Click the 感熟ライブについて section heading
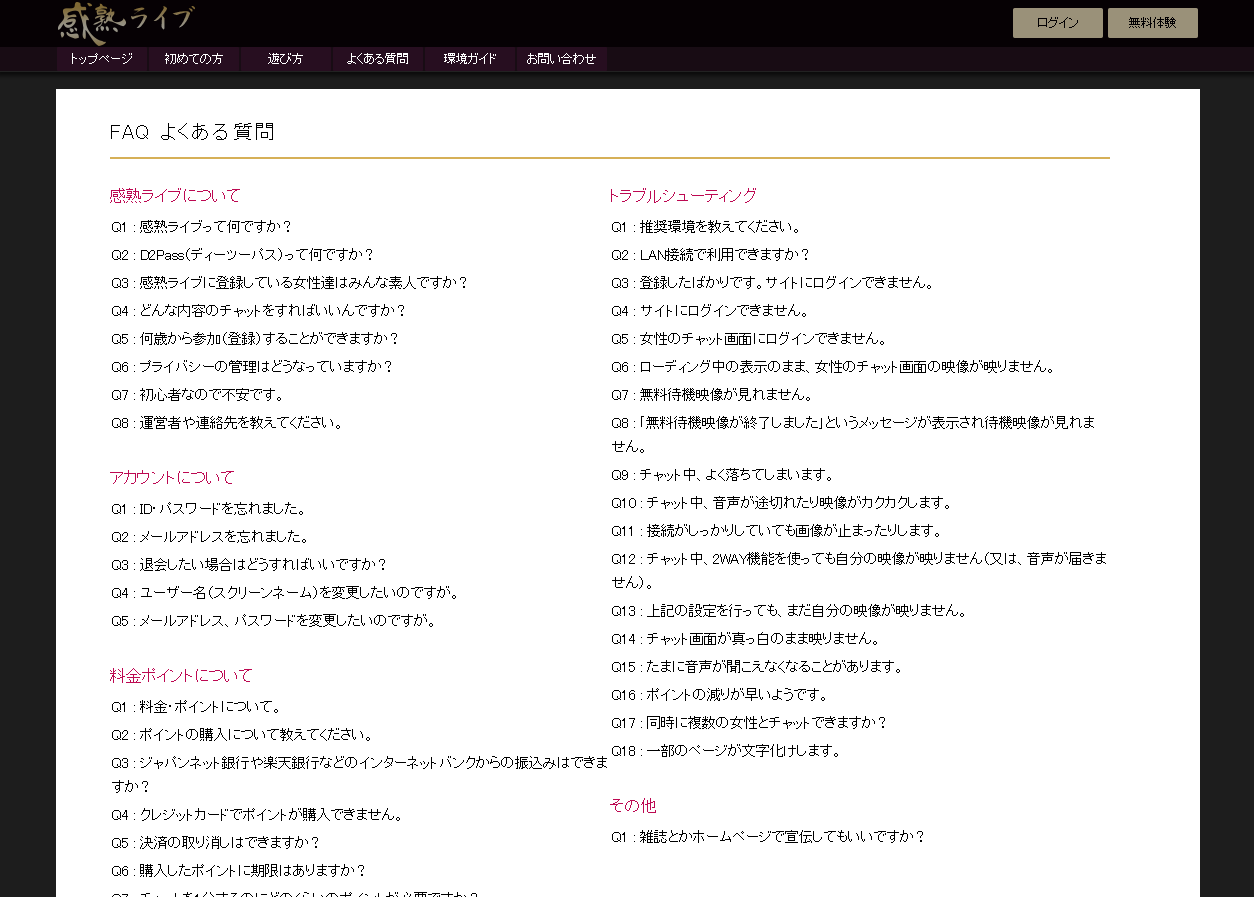 175,196
